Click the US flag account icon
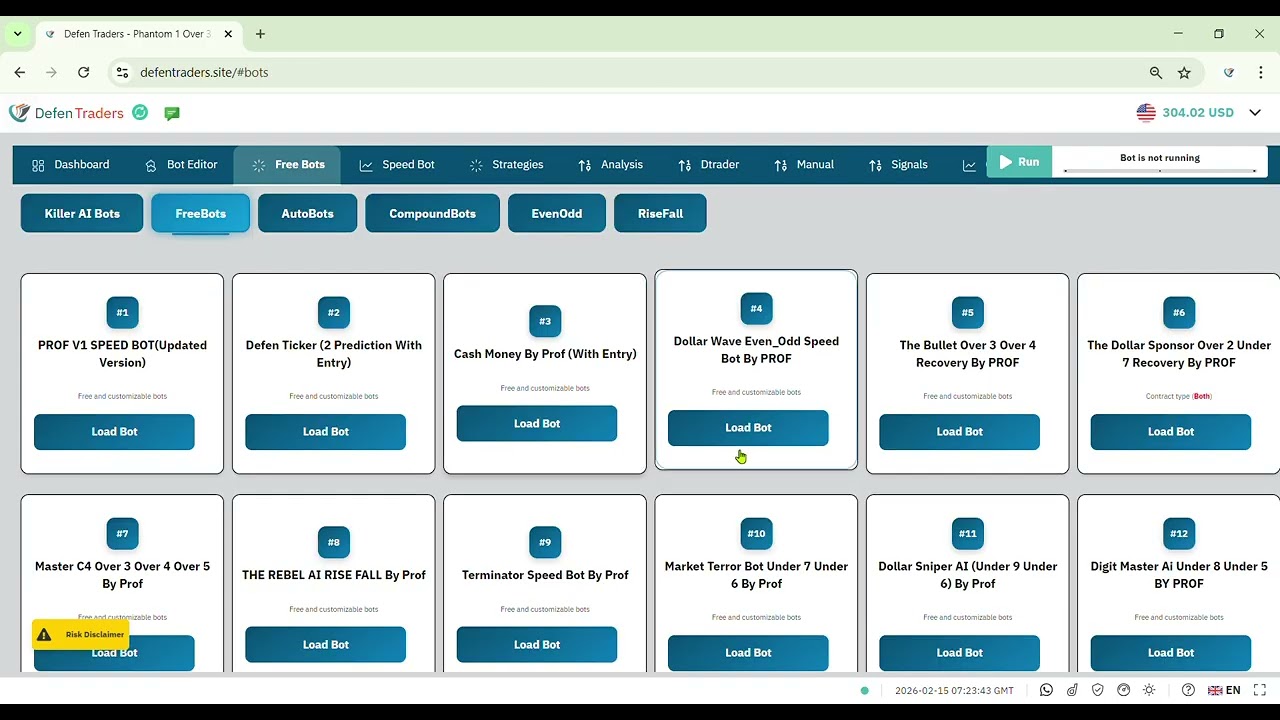1280x720 pixels. 1146,113
